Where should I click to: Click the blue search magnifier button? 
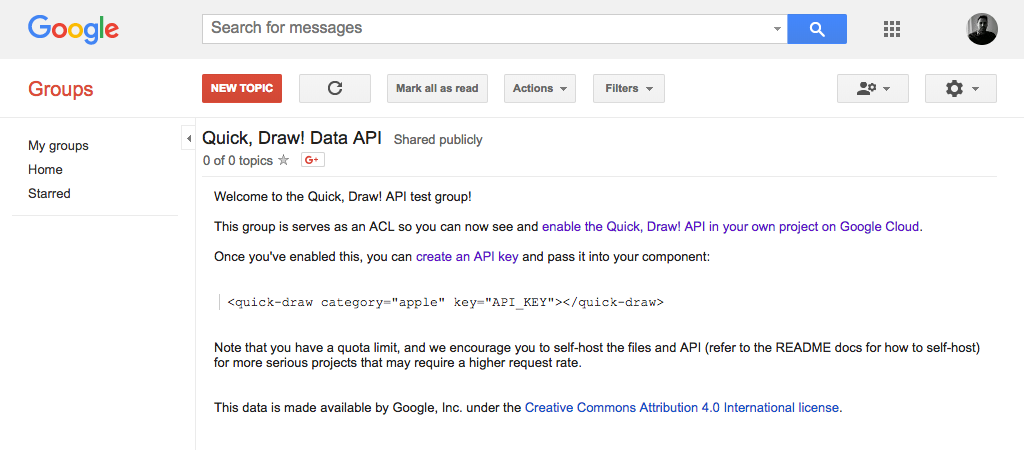click(x=817, y=29)
